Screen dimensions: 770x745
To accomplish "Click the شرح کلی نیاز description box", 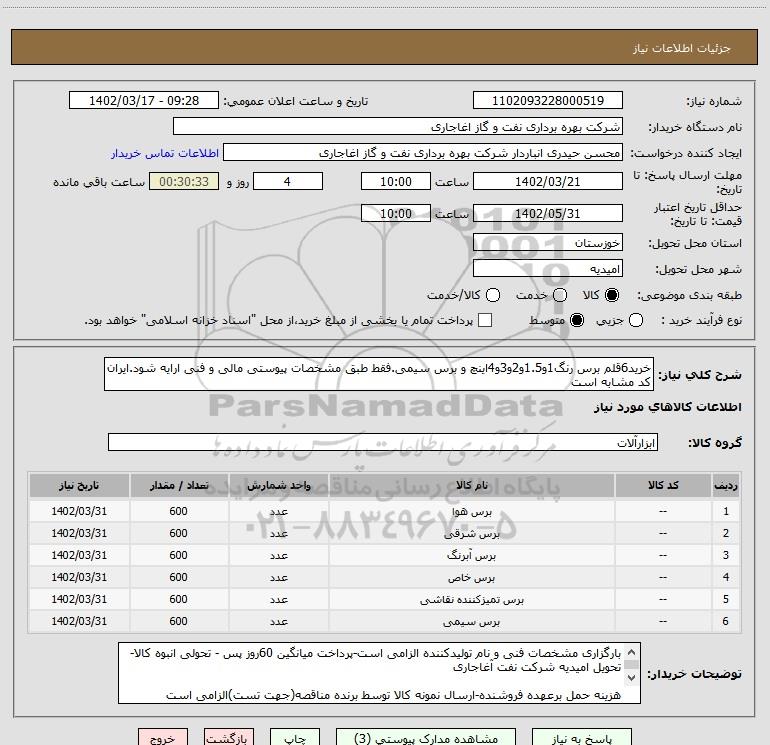I will click(379, 375).
